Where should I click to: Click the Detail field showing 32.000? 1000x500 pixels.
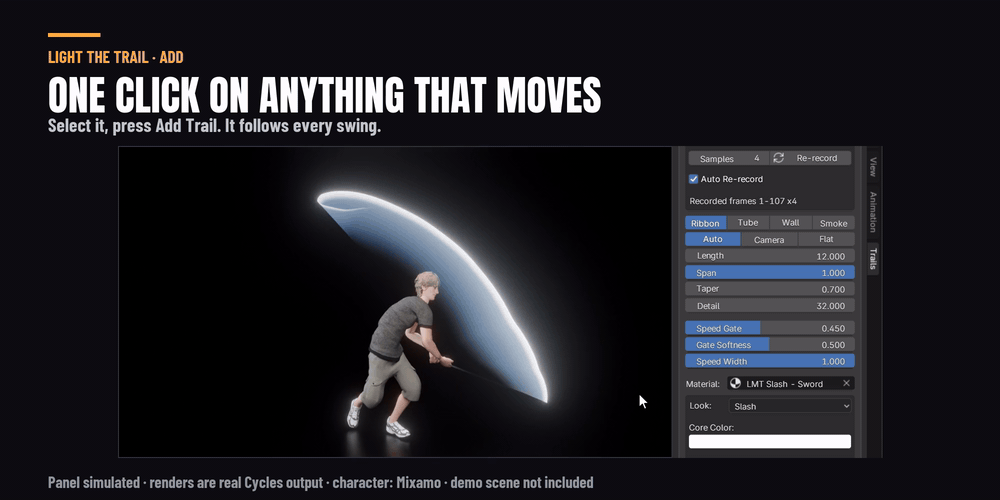click(x=770, y=305)
